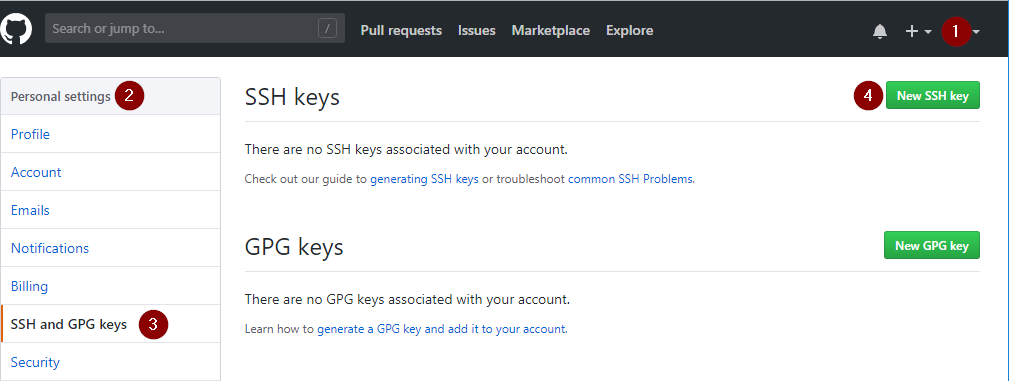Open the Account settings page
Viewport: 1009px width, 381px height.
pyautogui.click(x=111, y=172)
